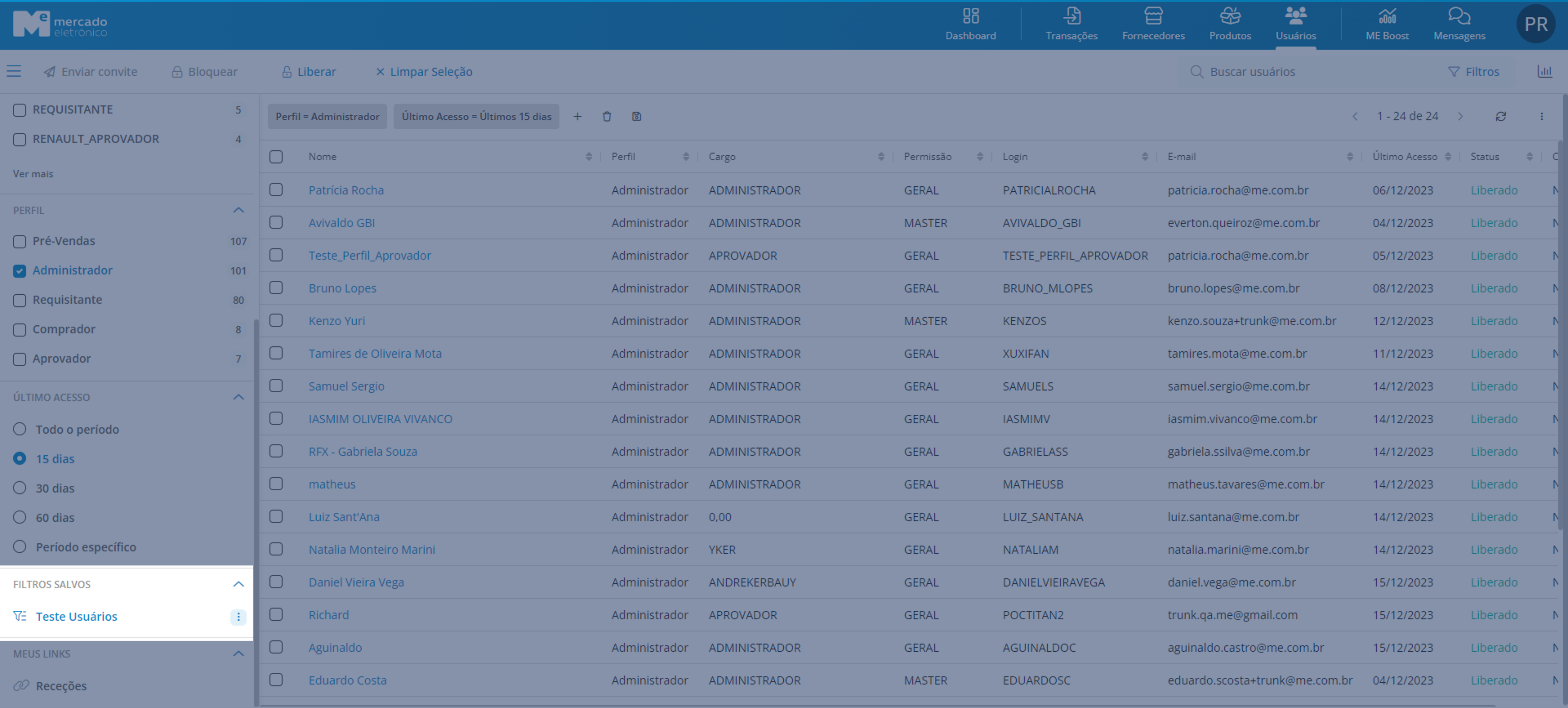Go to previous page arrow
This screenshot has height=708, width=1568.
coord(1354,116)
